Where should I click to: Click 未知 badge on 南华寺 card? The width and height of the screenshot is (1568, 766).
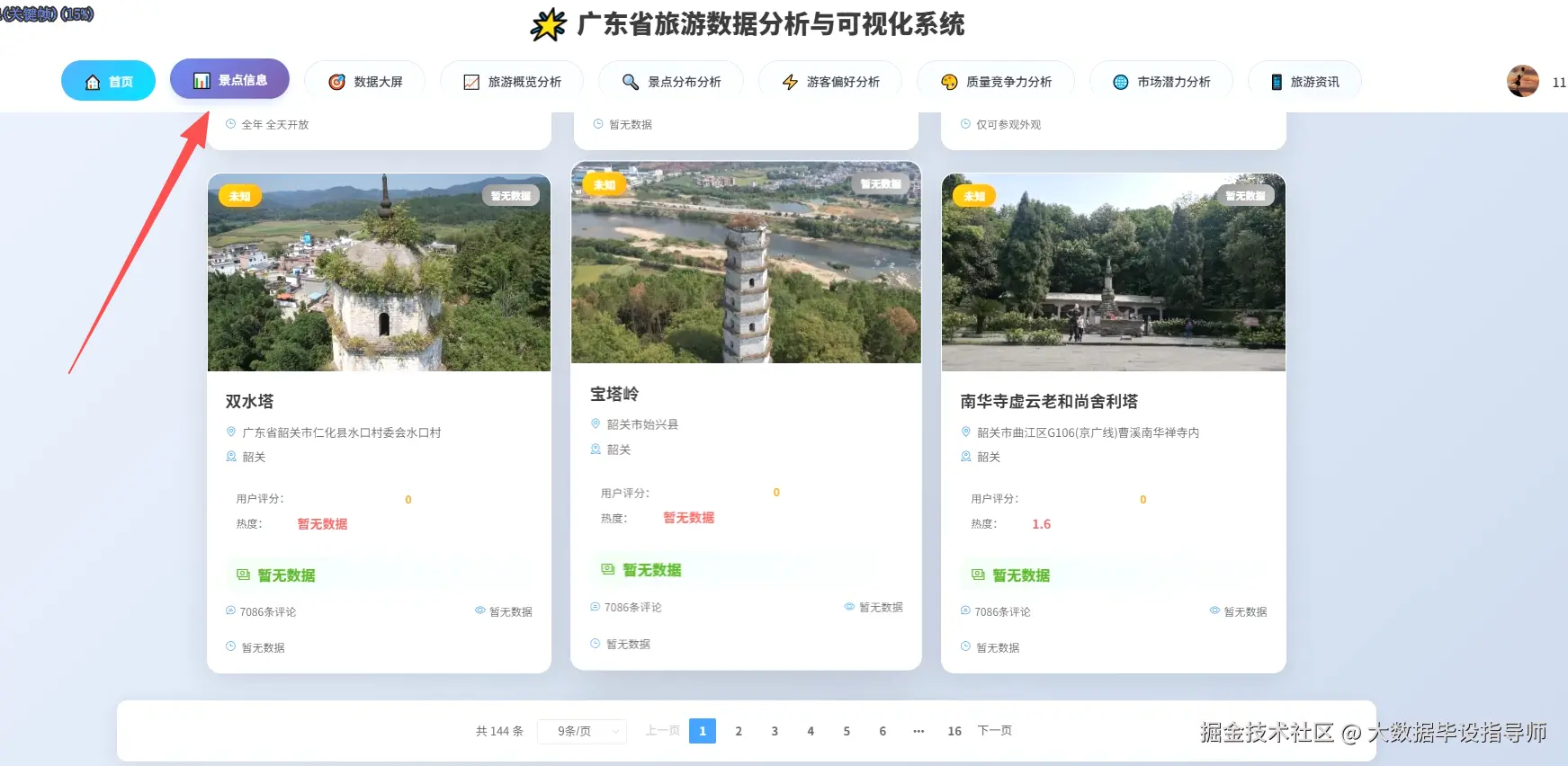point(974,196)
